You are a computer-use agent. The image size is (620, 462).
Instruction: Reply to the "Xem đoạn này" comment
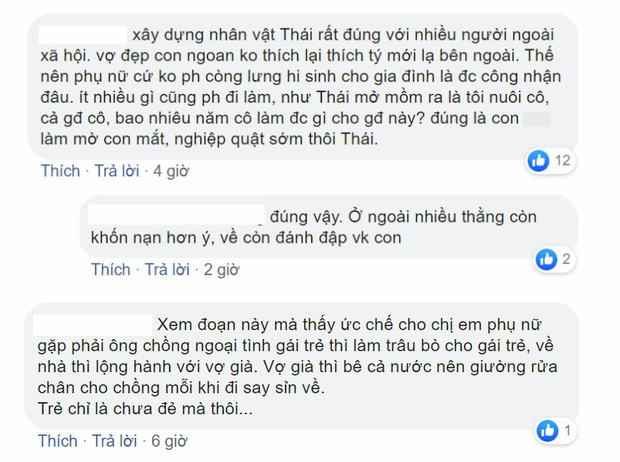[x=116, y=441]
